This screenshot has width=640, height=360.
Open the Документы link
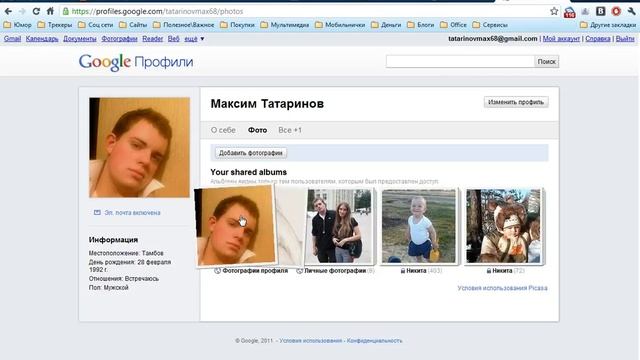pyautogui.click(x=80, y=39)
